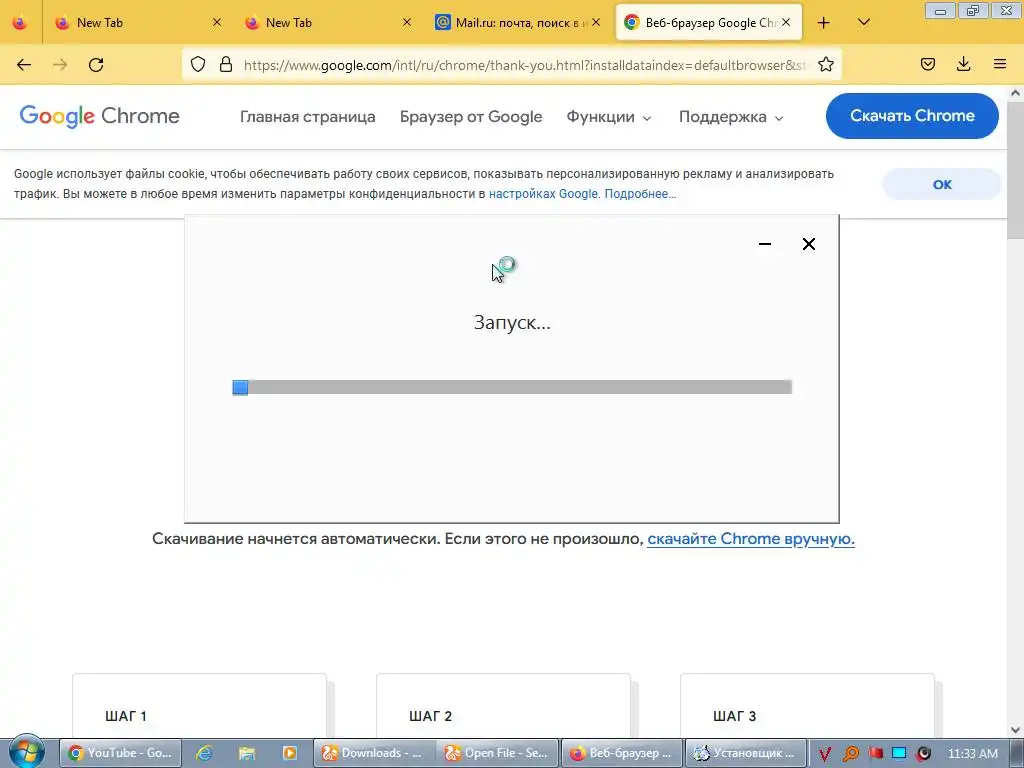Switch to YouTube Chrome taskbar window
The image size is (1024, 768).
pyautogui.click(x=120, y=753)
